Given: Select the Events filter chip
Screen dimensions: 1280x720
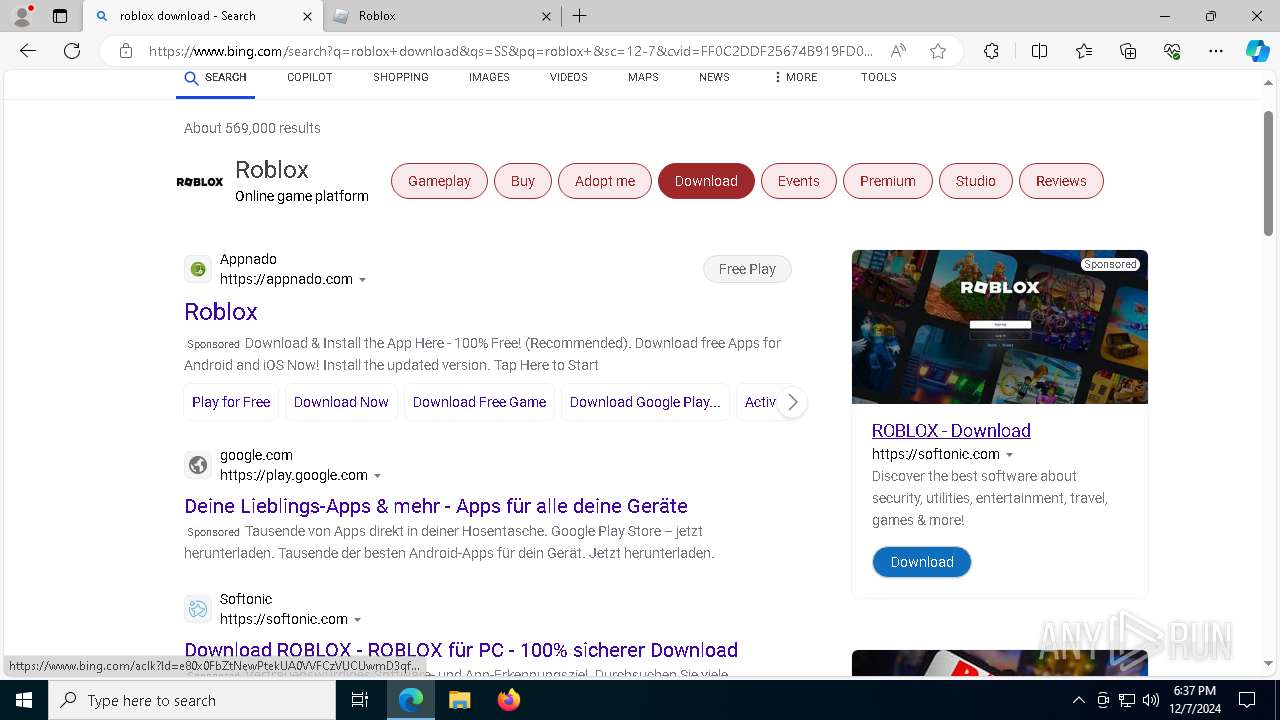Looking at the screenshot, I should [x=798, y=181].
